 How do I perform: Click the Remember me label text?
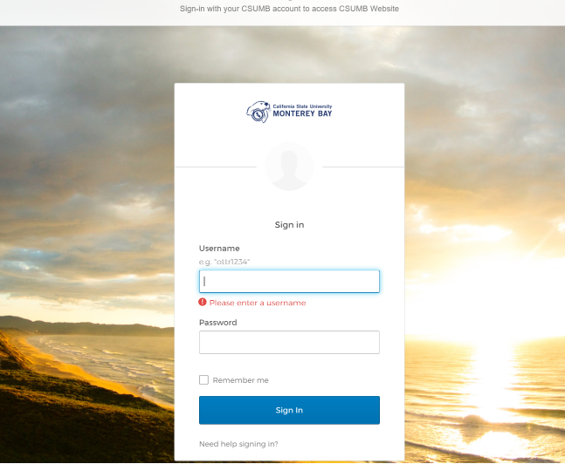[240, 380]
